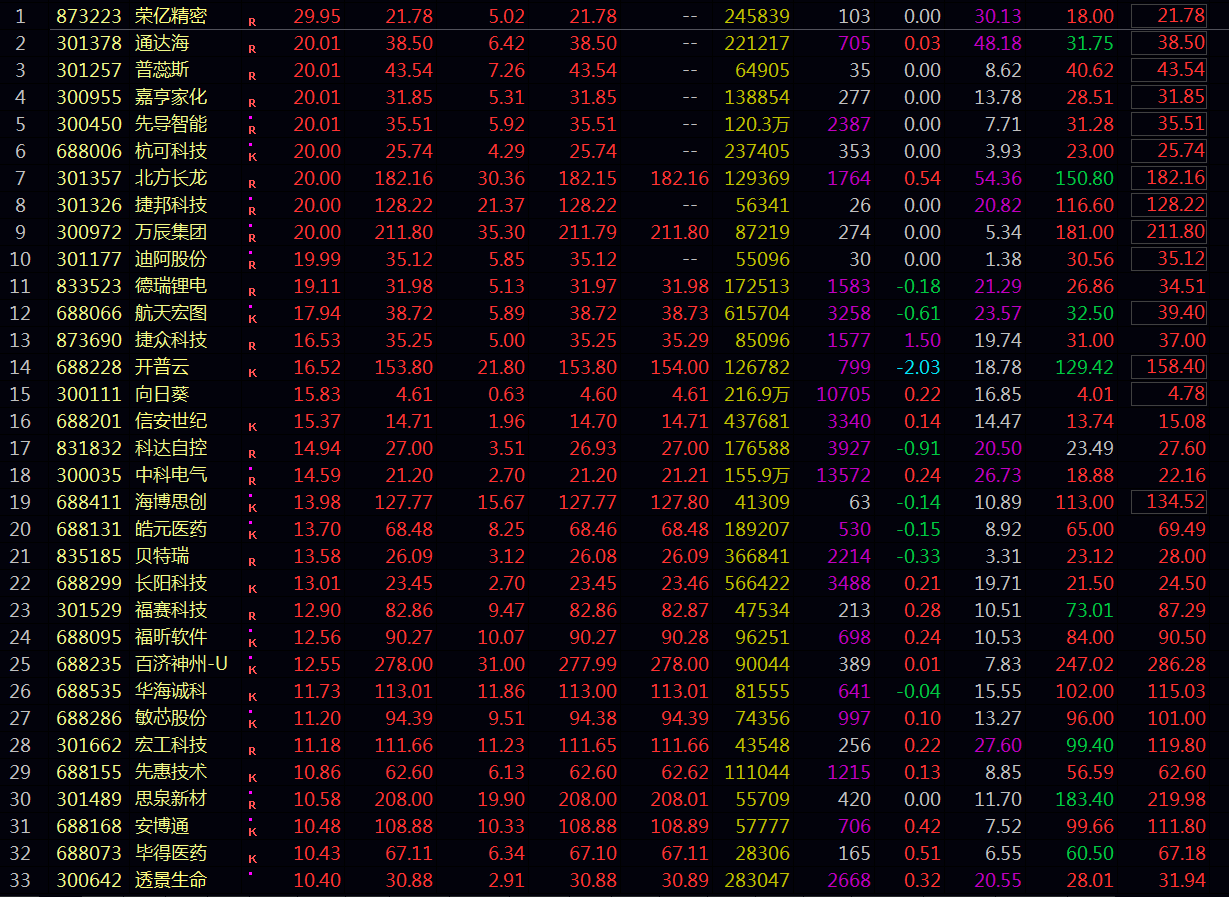
Task: Click volume 216.9万 for 向日葵
Action: [757, 394]
